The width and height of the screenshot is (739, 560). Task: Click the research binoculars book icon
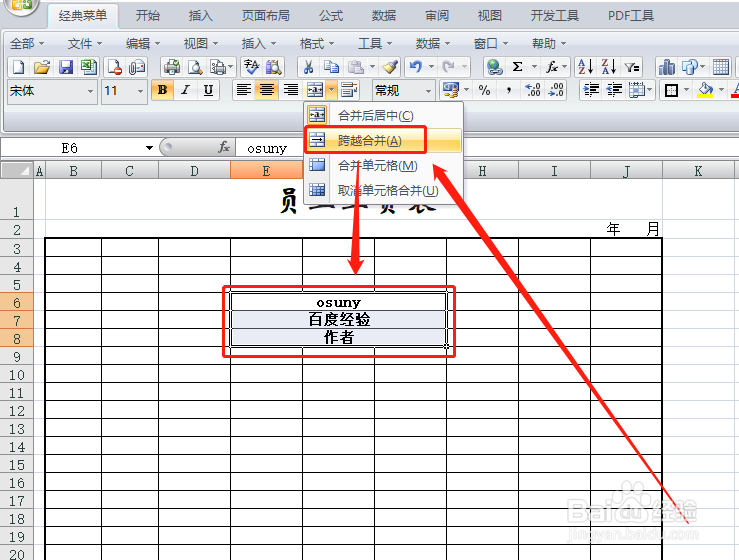(x=273, y=67)
